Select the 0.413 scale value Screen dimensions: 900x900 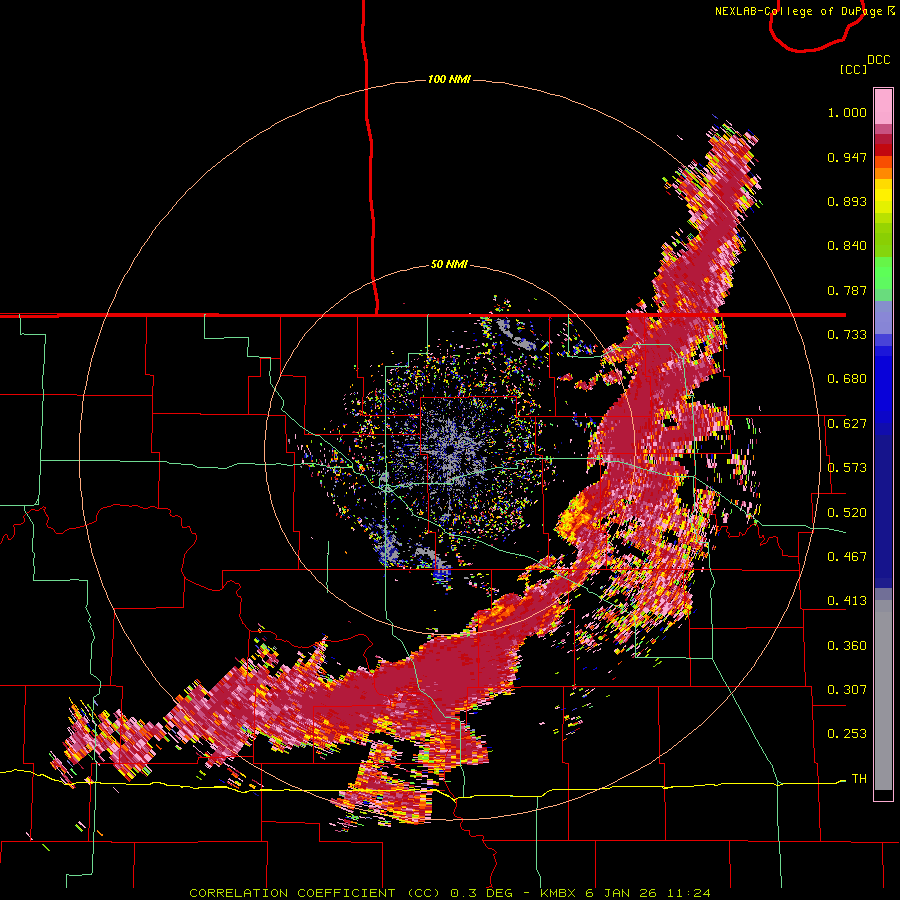click(847, 601)
